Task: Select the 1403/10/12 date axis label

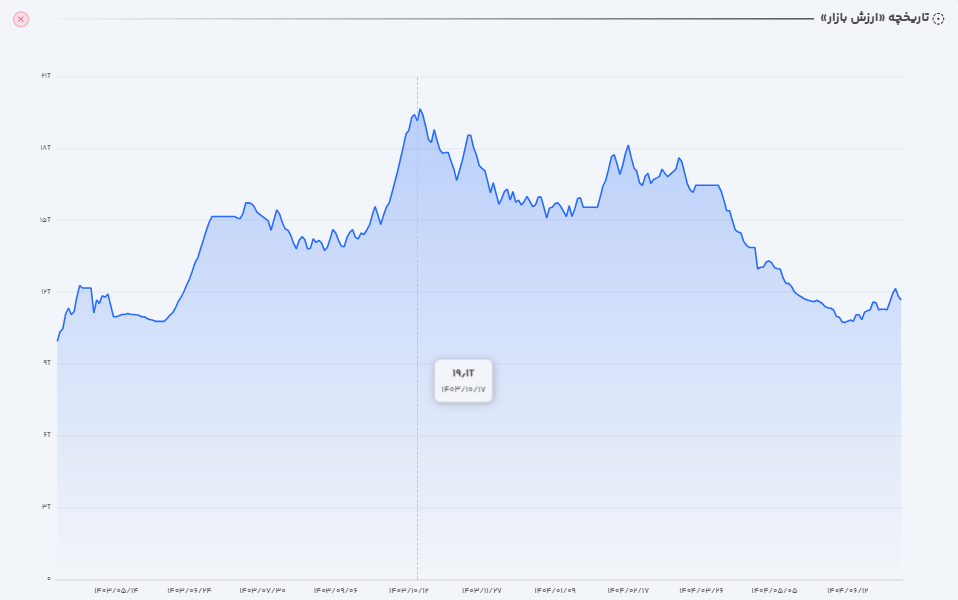Action: (409, 590)
